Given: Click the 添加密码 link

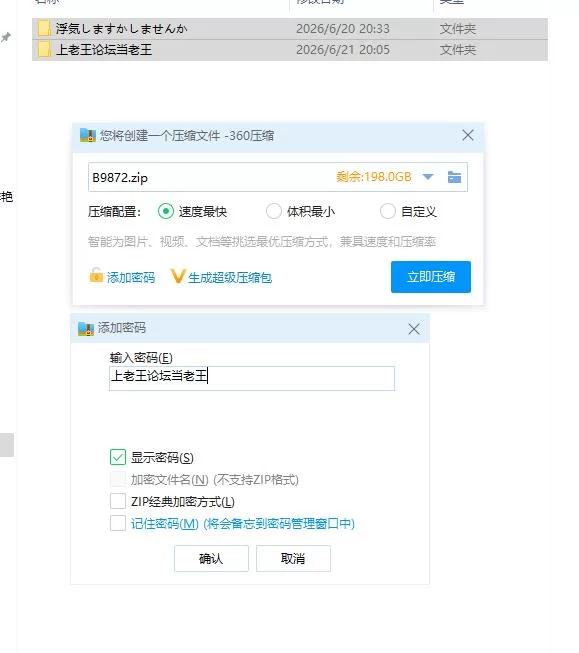Looking at the screenshot, I should coord(131,277).
